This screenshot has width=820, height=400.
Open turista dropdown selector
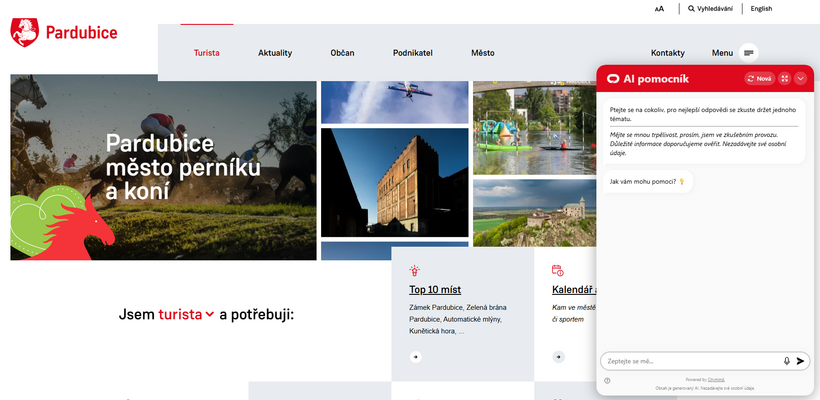click(186, 315)
